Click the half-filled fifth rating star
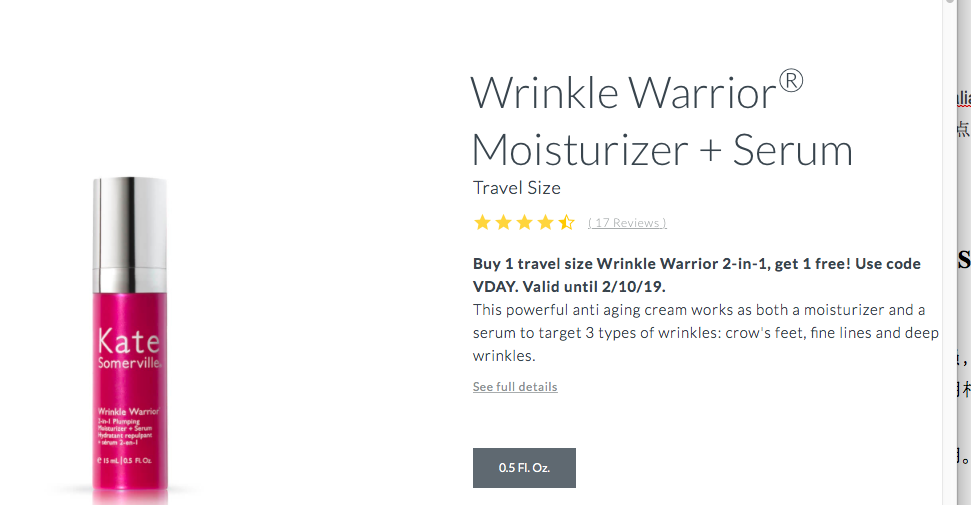The image size is (971, 505). 566,222
